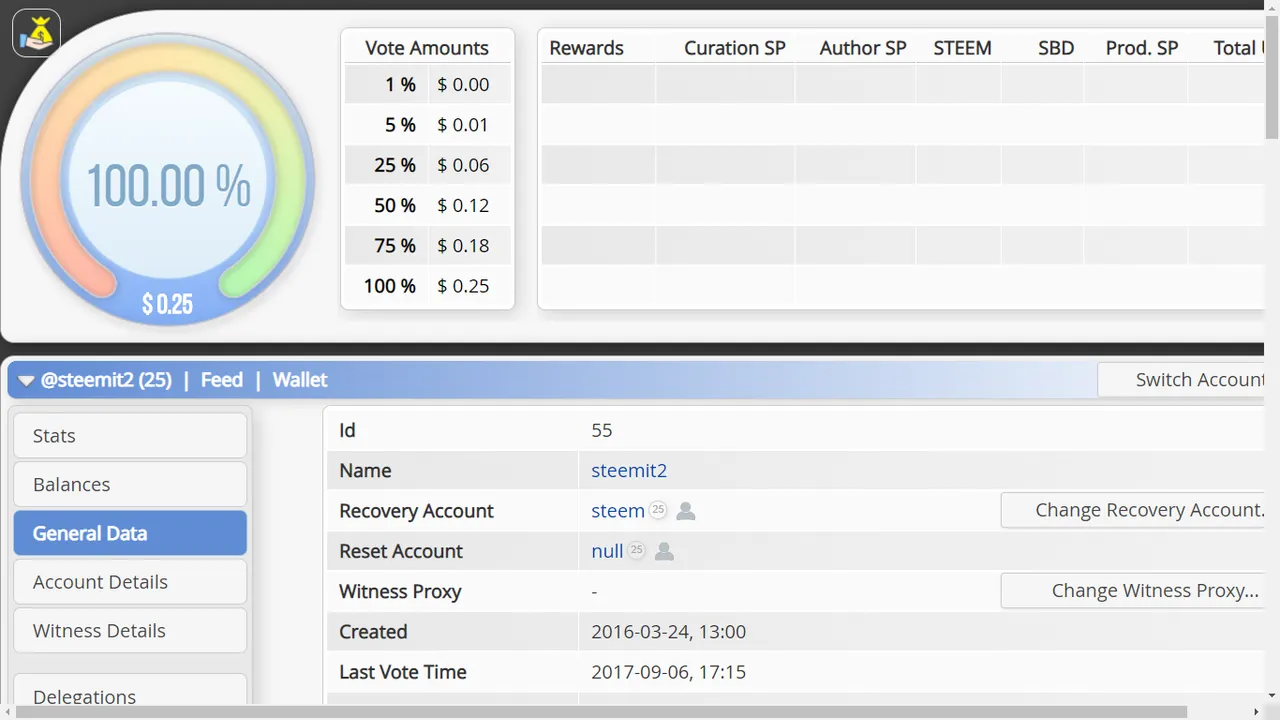
Task: Click Change Recovery Account button
Action: point(1133,510)
